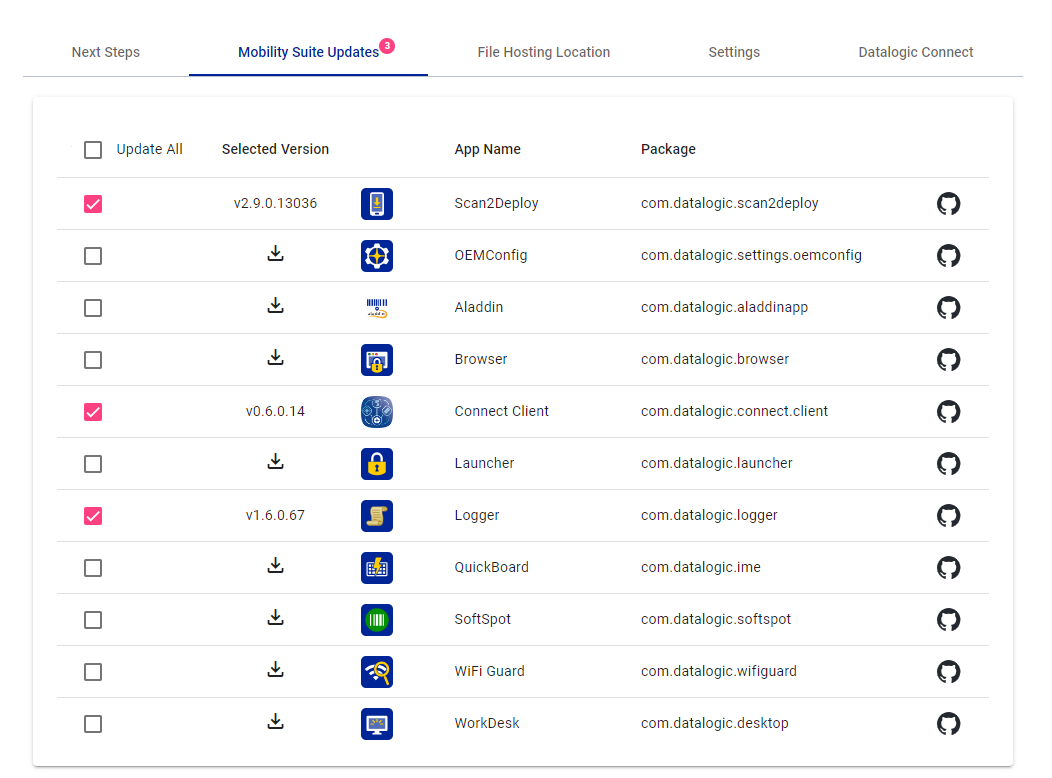Click package name com.datalogic.desktop
Viewport: 1052px width, 778px height.
[715, 723]
